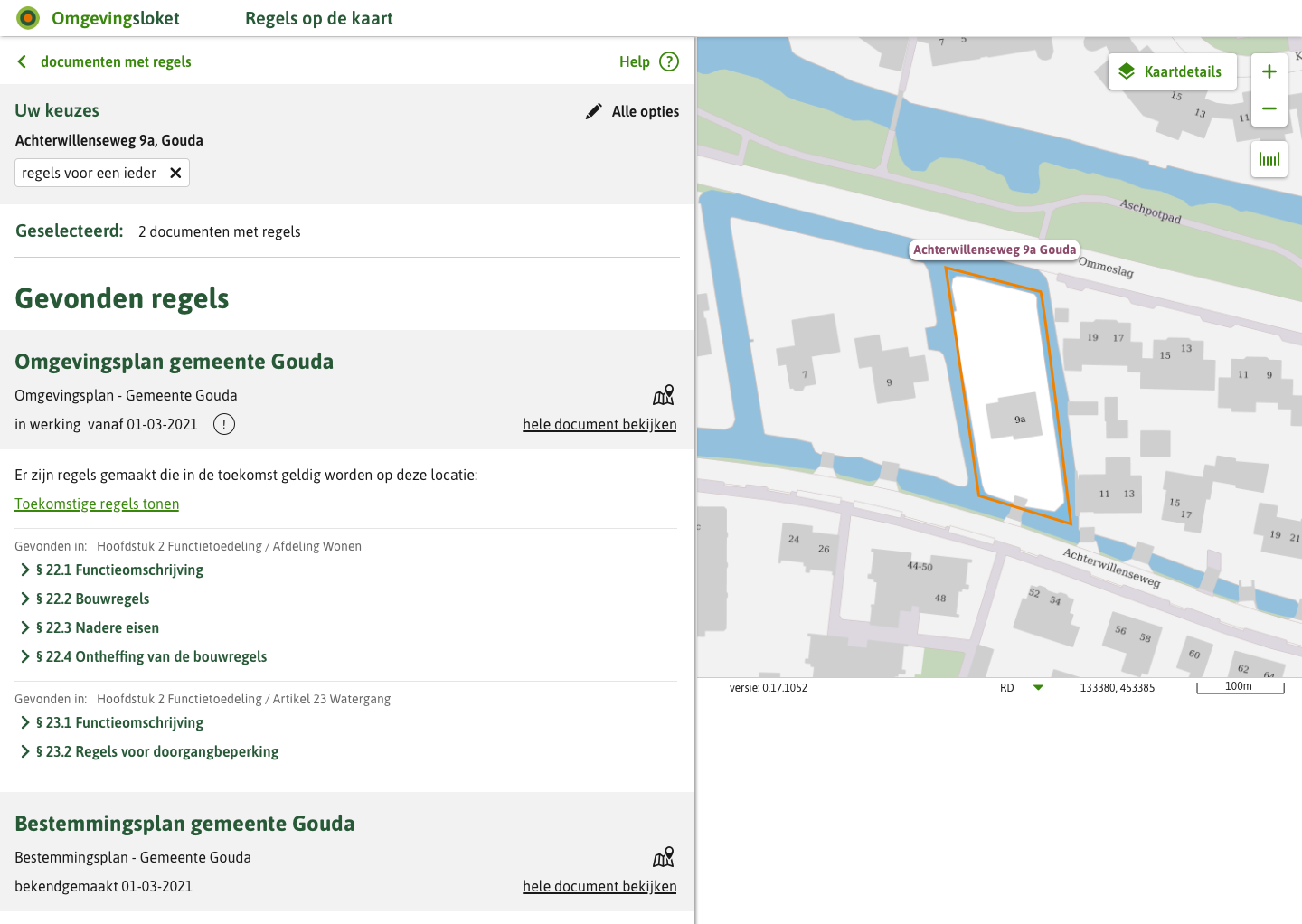
Task: Open 'hele document bekijken' for the Omgevingsplan
Action: pos(599,423)
